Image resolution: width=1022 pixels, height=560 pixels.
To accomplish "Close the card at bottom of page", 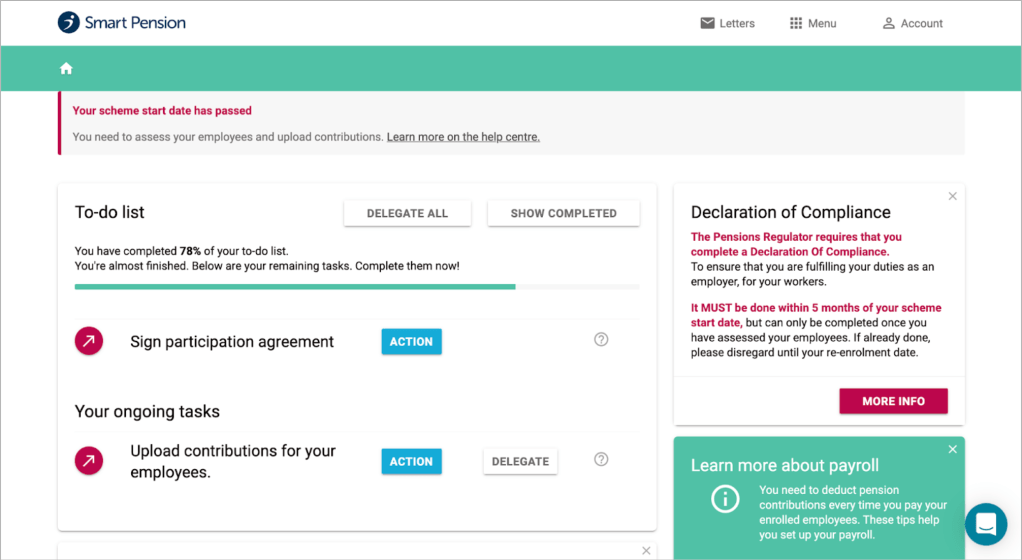I will point(646,551).
